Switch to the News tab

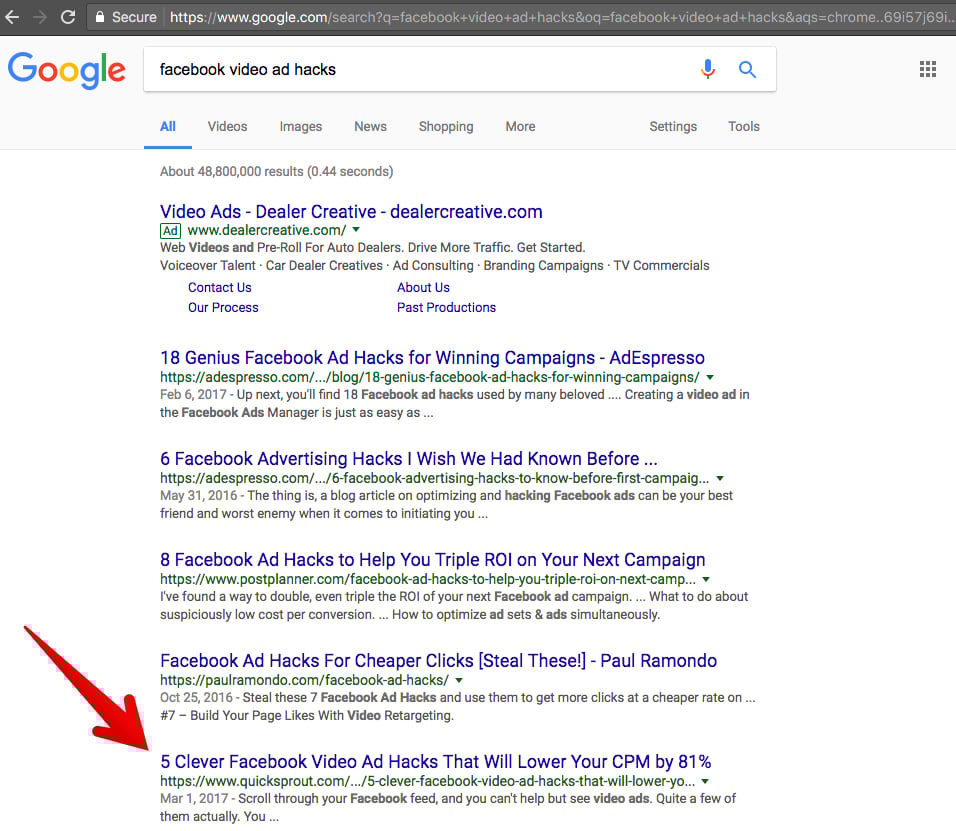coord(370,126)
